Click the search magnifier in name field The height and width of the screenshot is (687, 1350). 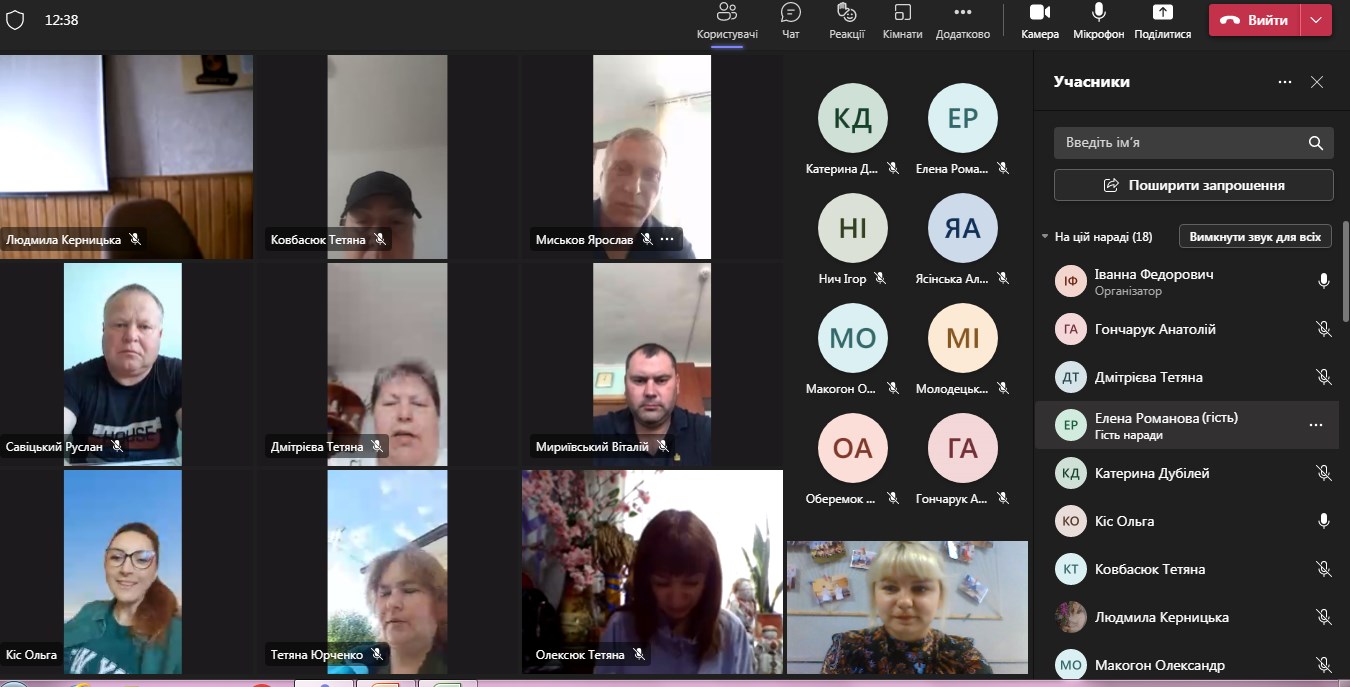[1316, 143]
